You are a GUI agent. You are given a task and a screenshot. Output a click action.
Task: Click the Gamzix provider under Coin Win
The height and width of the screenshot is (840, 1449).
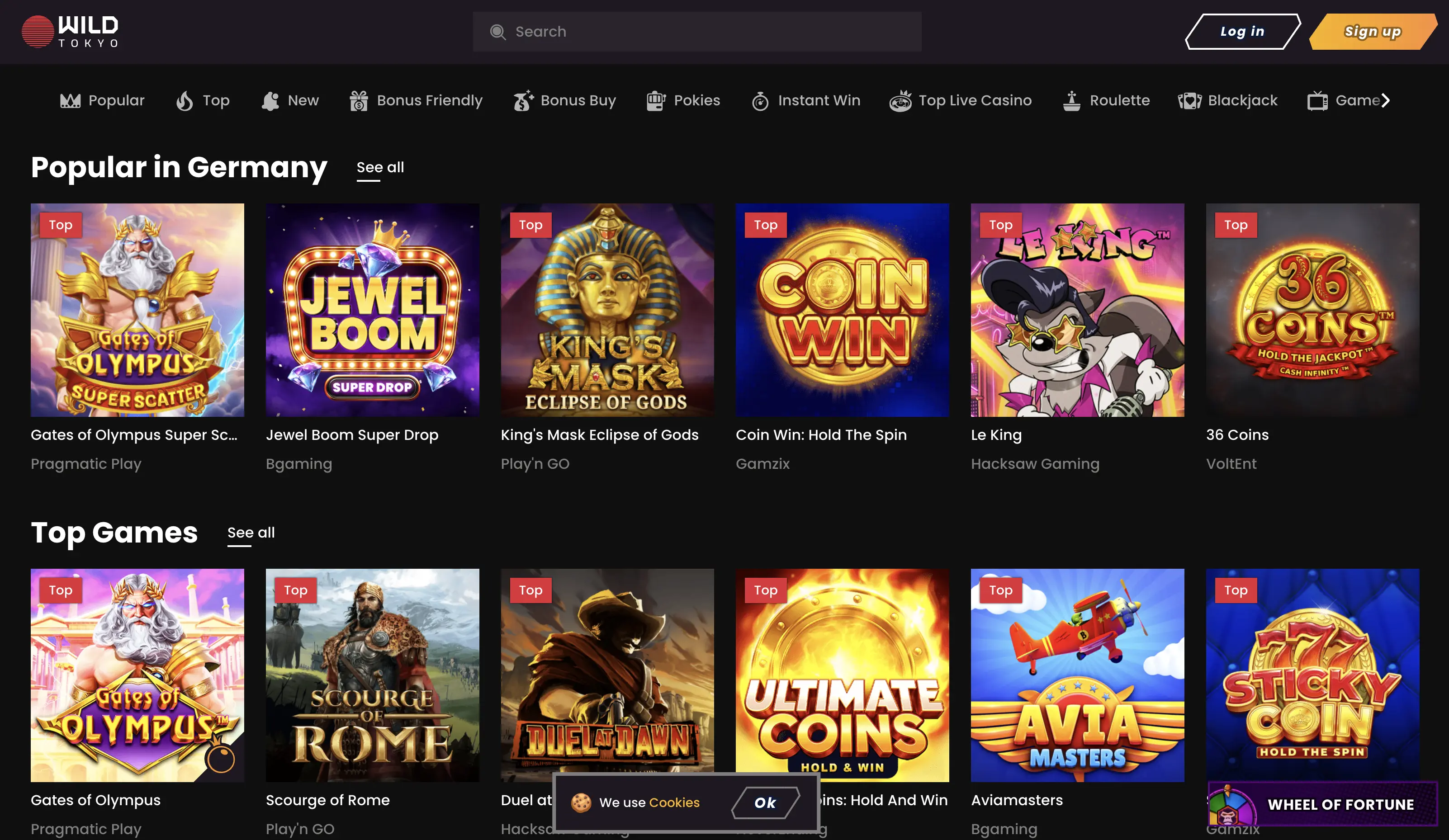[762, 464]
